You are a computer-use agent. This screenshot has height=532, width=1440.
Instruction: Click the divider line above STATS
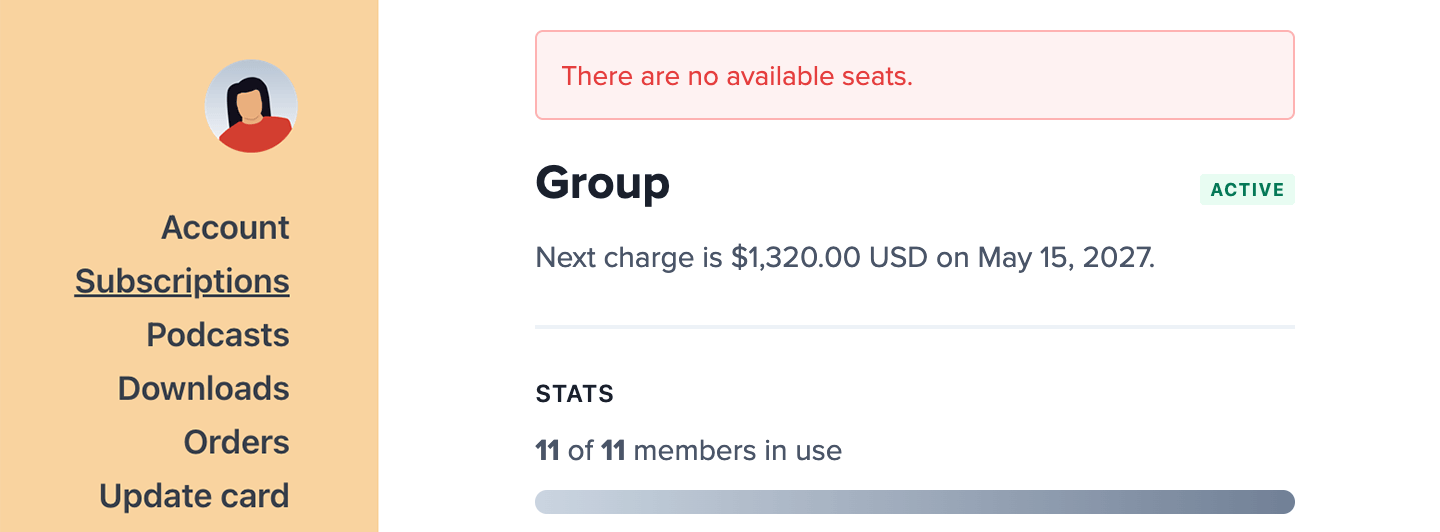(914, 327)
